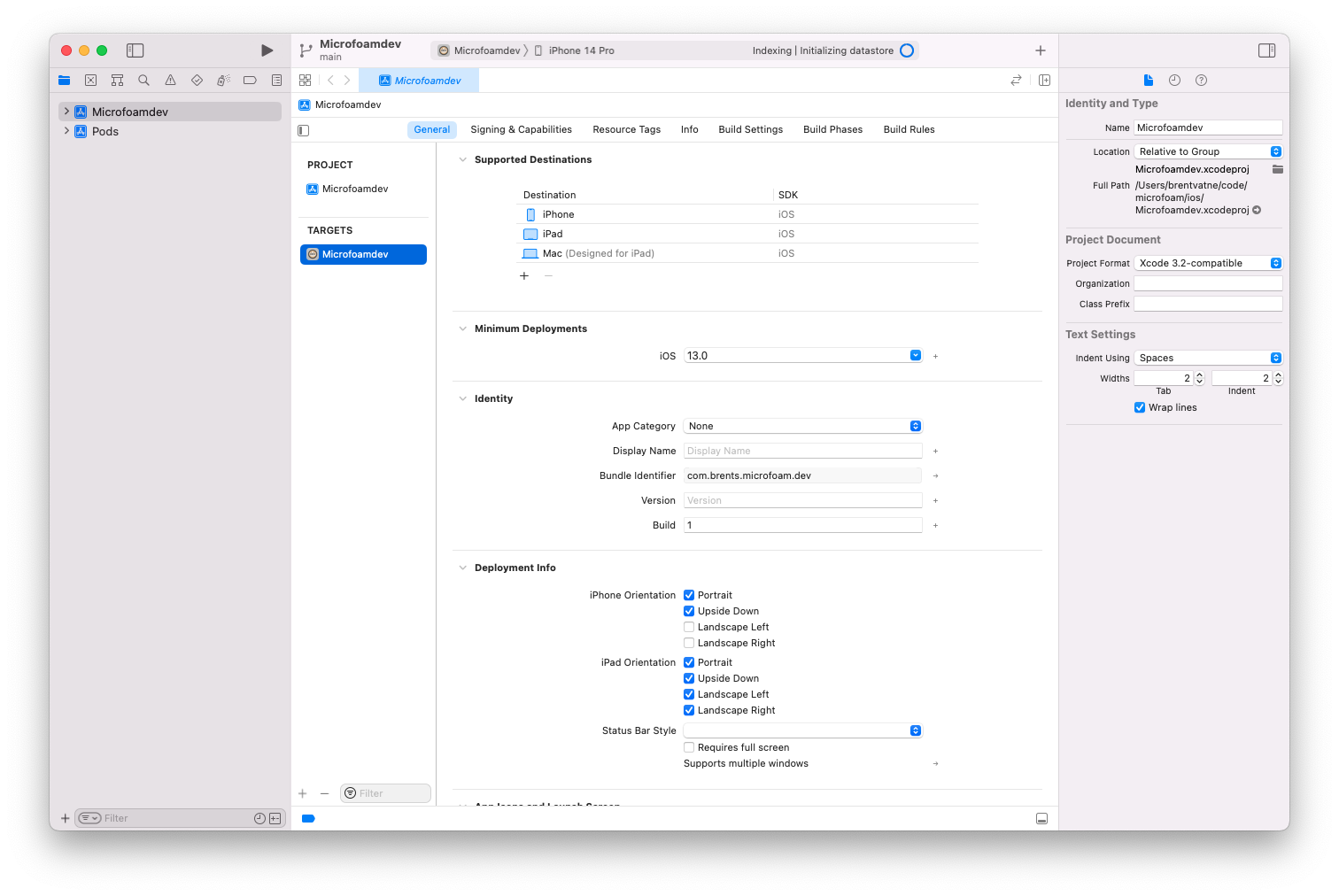The height and width of the screenshot is (896, 1339).
Task: Enable iPhone Landscape Right
Action: click(689, 643)
